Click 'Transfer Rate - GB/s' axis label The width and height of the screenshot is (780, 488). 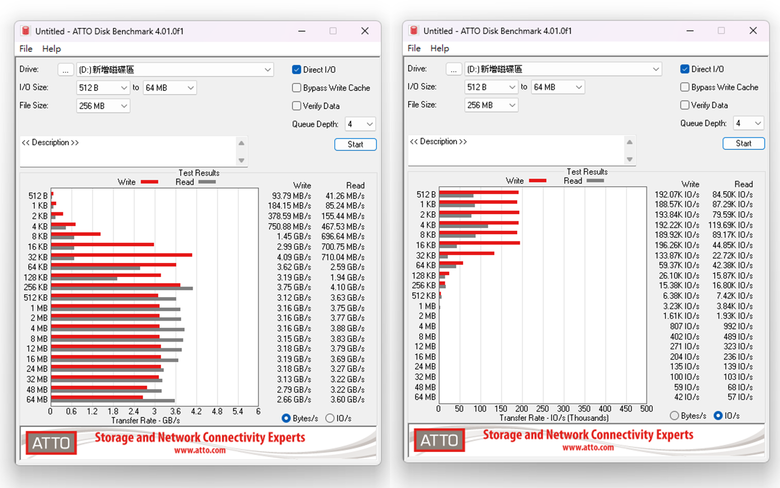[x=146, y=421]
